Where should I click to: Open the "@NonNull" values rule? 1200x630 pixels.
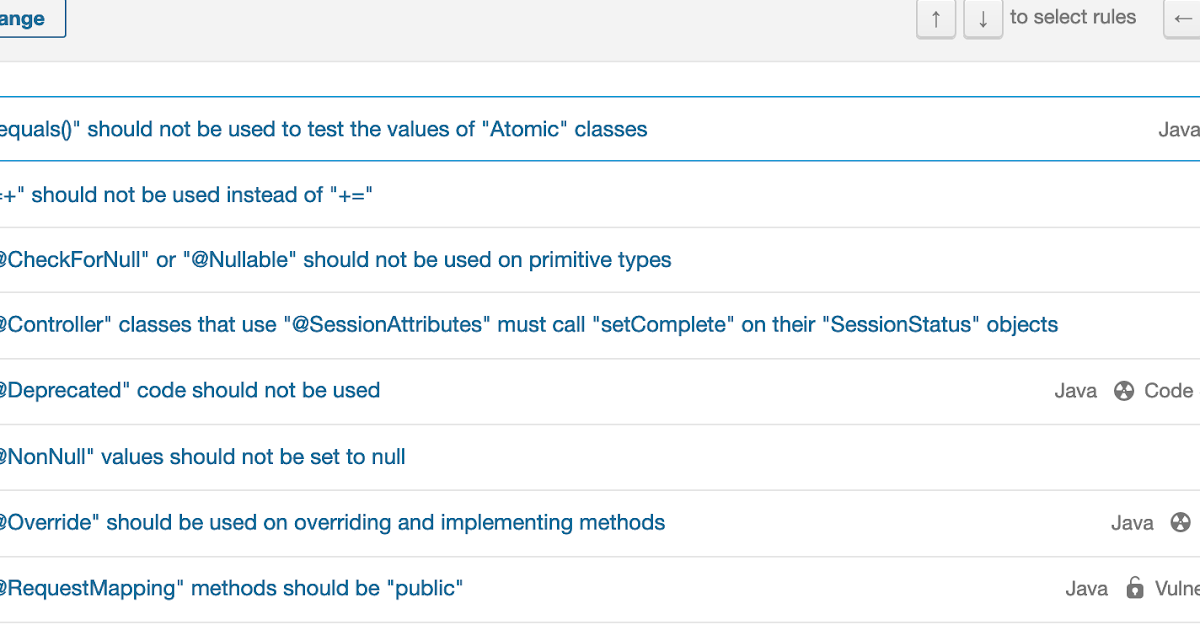tap(200, 456)
